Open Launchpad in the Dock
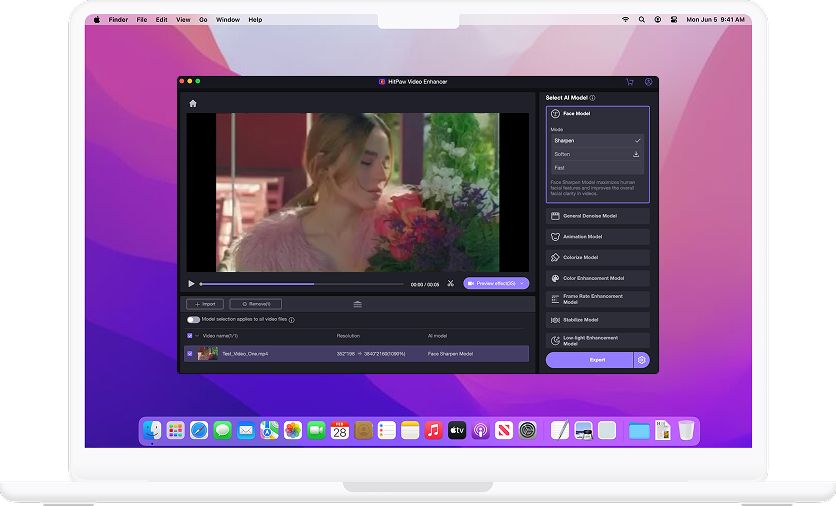 [176, 430]
